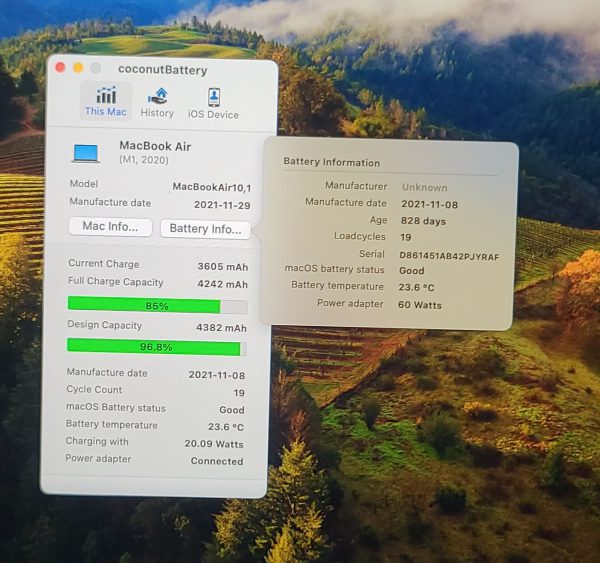Open the Mac Info... details
The width and height of the screenshot is (600, 563).
[110, 227]
